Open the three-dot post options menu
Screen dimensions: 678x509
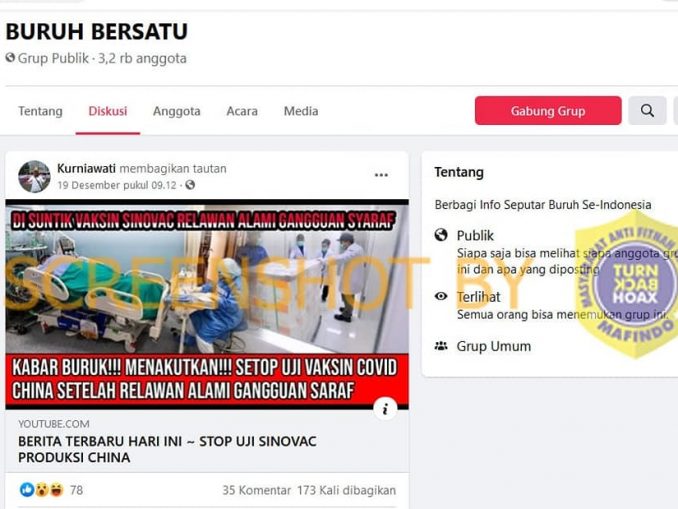(x=381, y=175)
